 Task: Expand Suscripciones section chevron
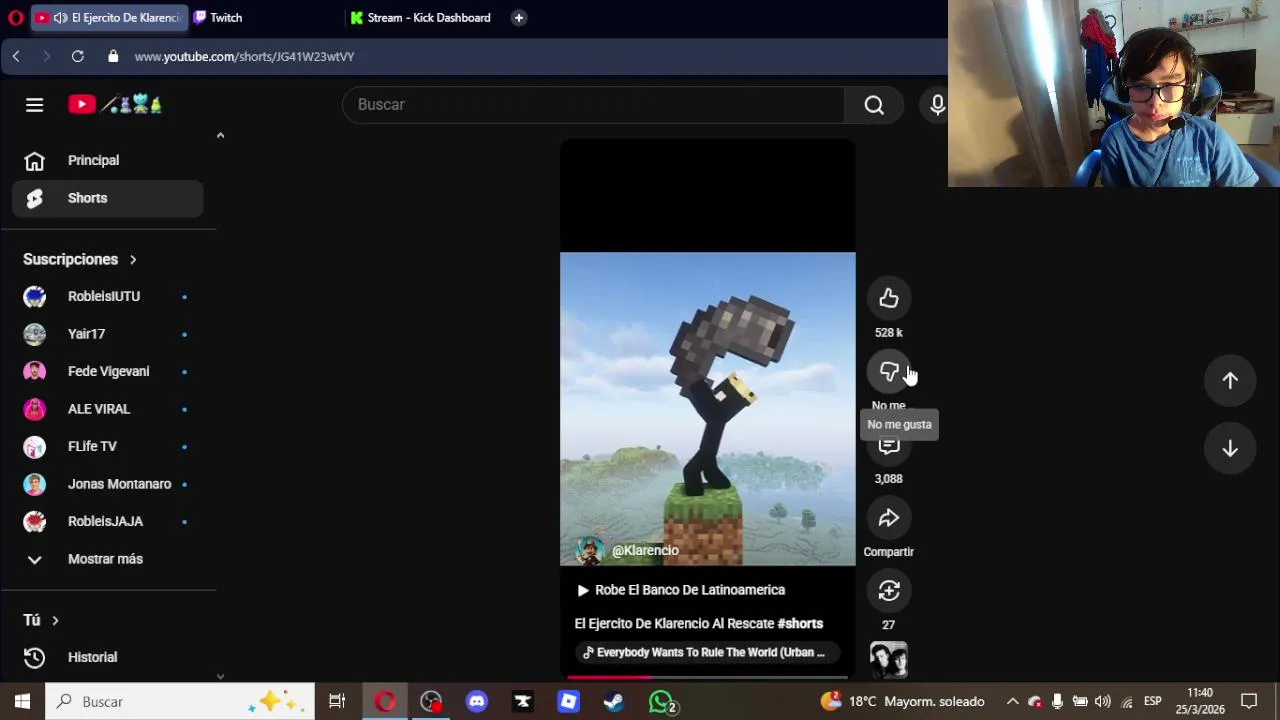[133, 260]
